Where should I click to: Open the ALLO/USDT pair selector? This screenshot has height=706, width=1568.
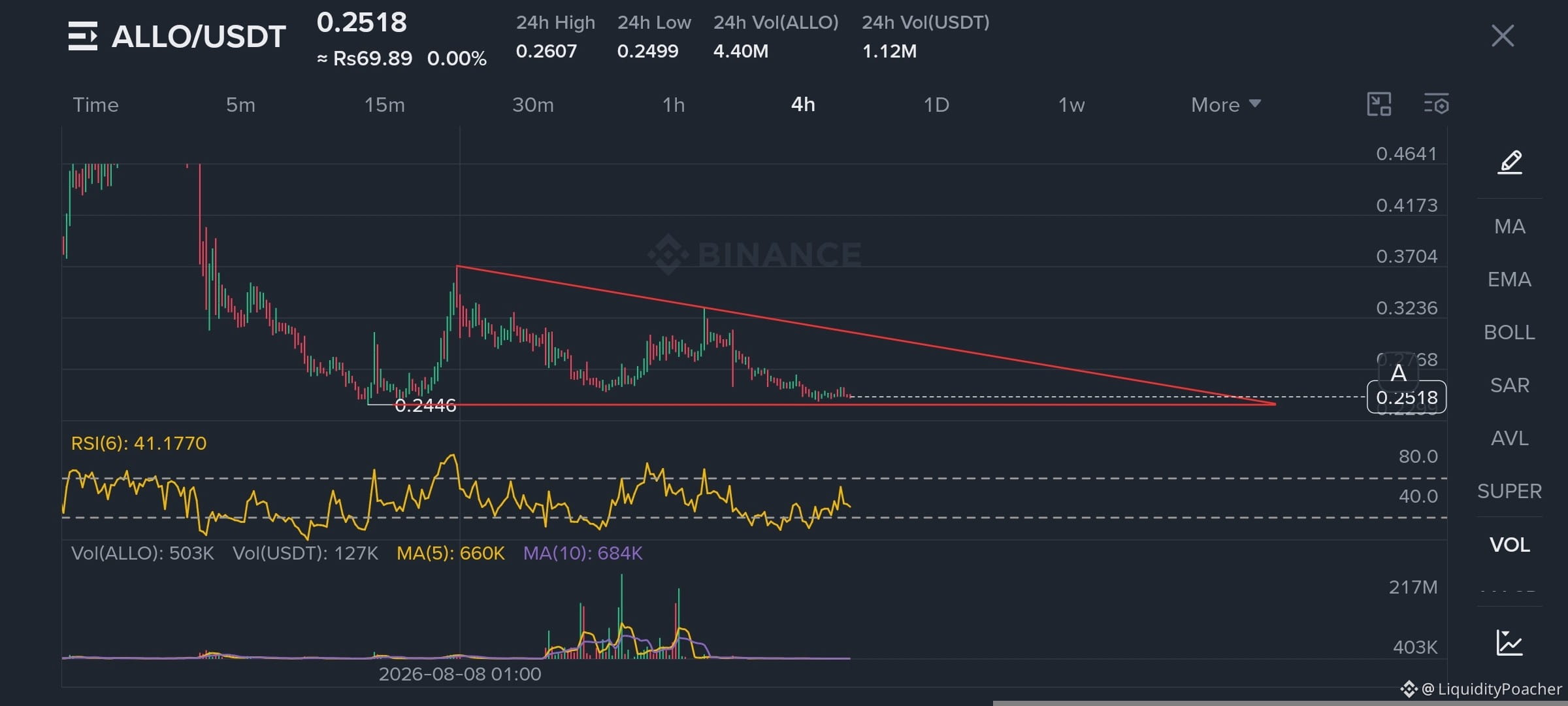[199, 37]
